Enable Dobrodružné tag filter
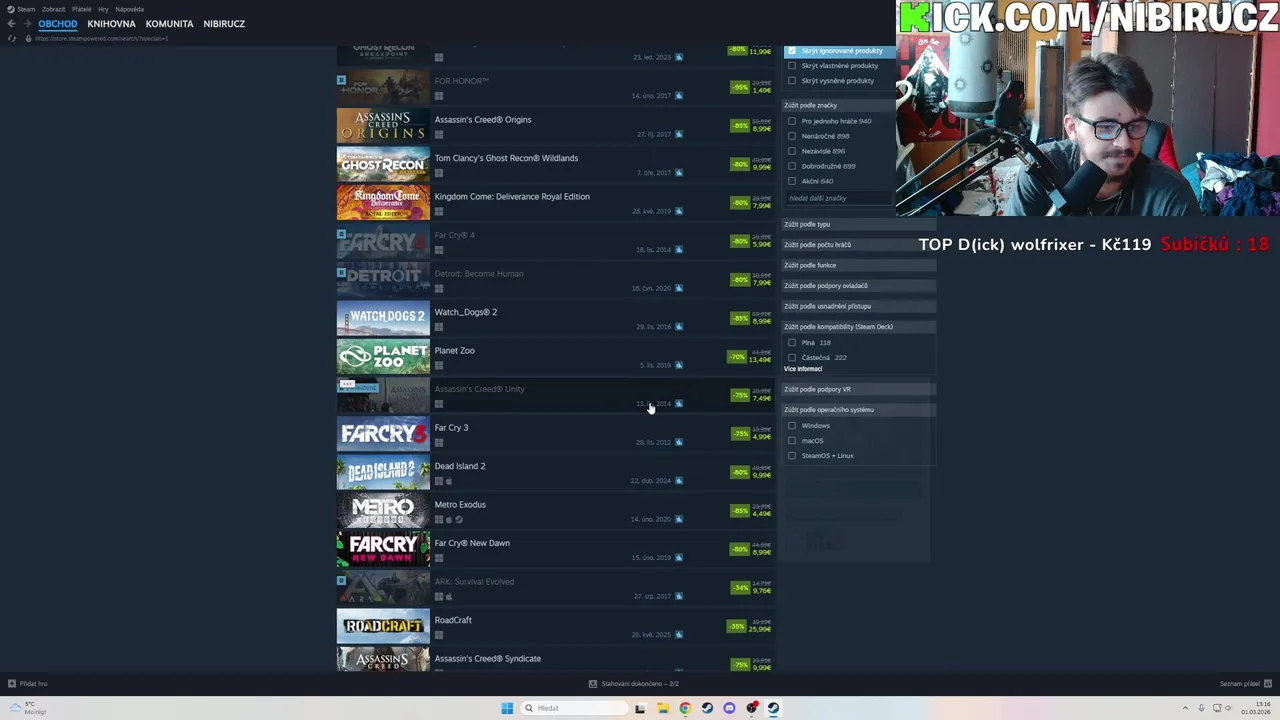 (792, 166)
